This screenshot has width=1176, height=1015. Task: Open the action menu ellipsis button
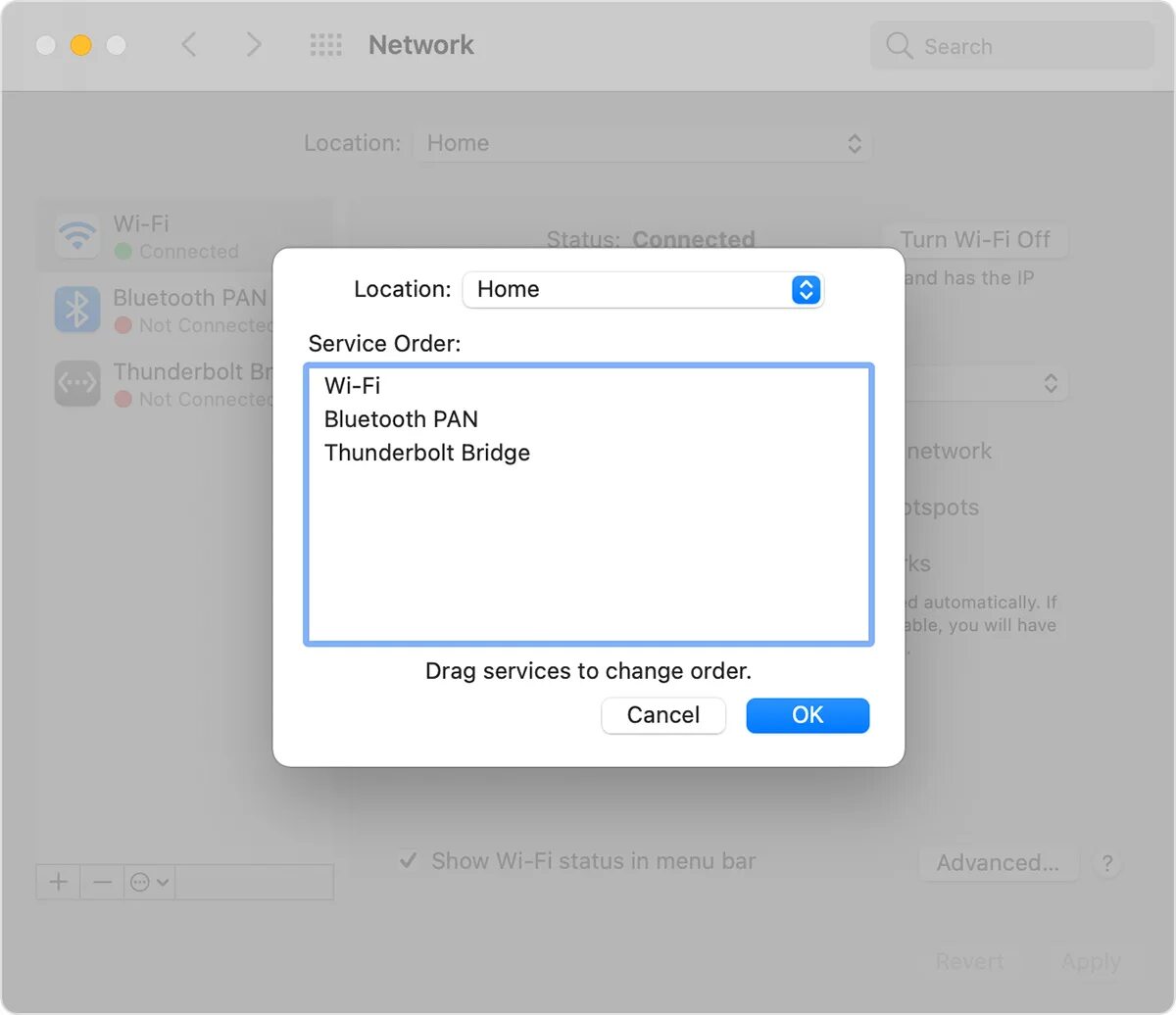(151, 882)
